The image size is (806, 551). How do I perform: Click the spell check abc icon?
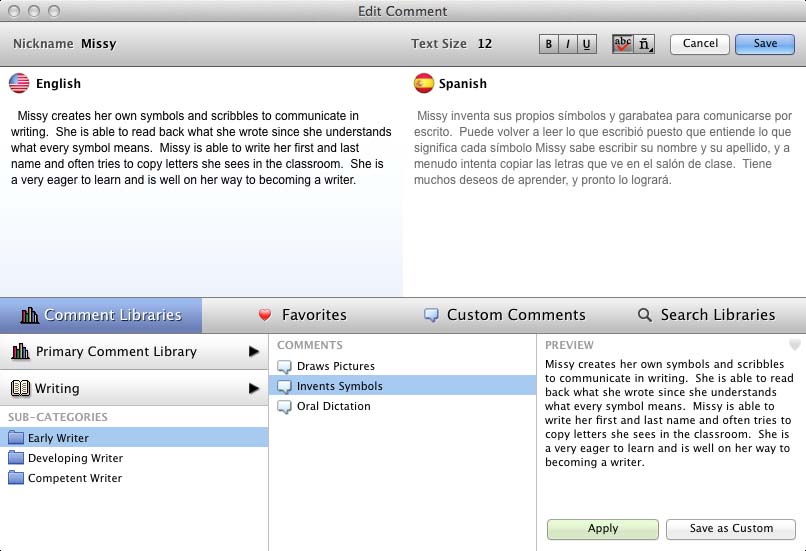[x=623, y=44]
